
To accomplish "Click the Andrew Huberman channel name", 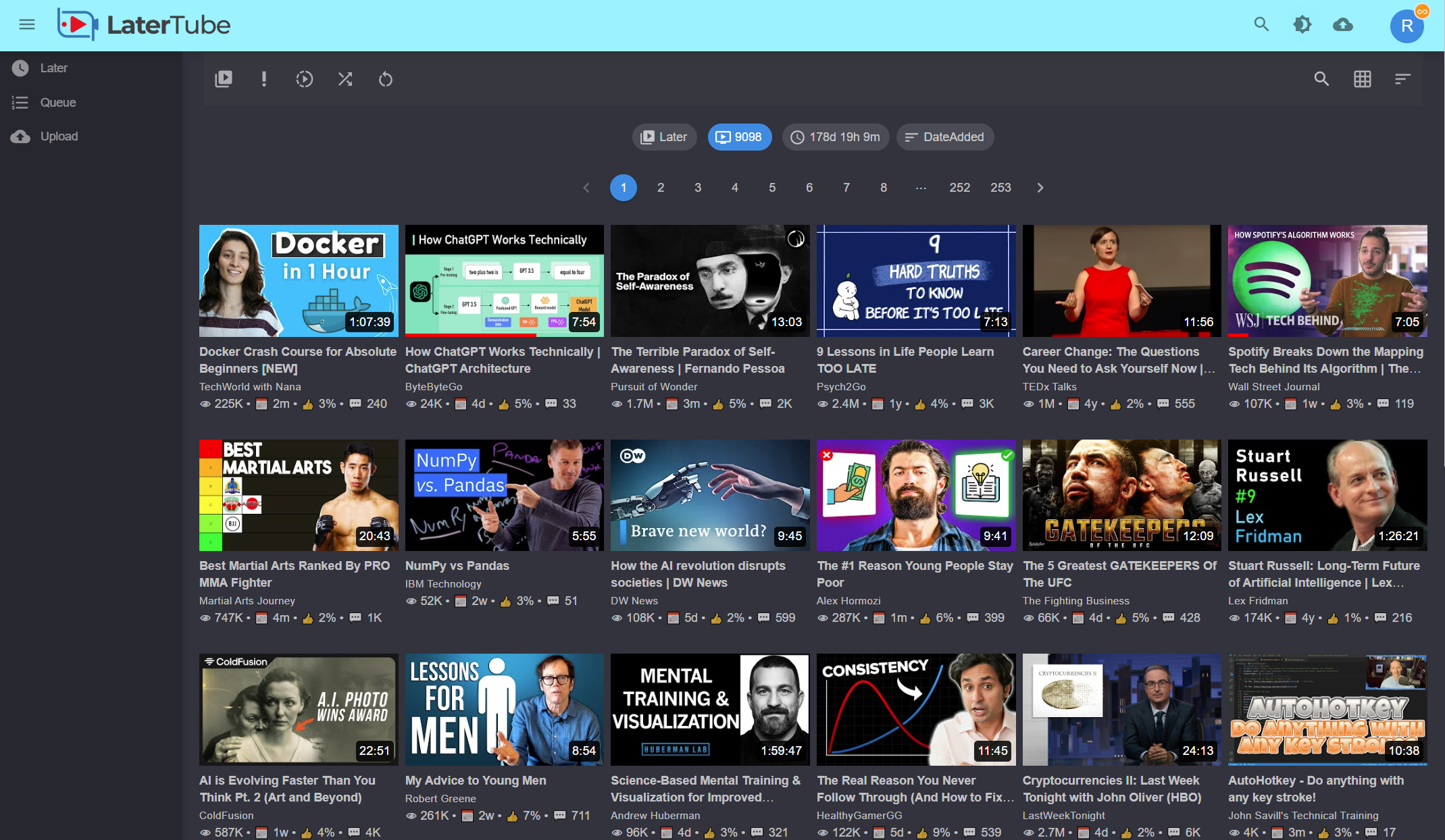I will 655,815.
